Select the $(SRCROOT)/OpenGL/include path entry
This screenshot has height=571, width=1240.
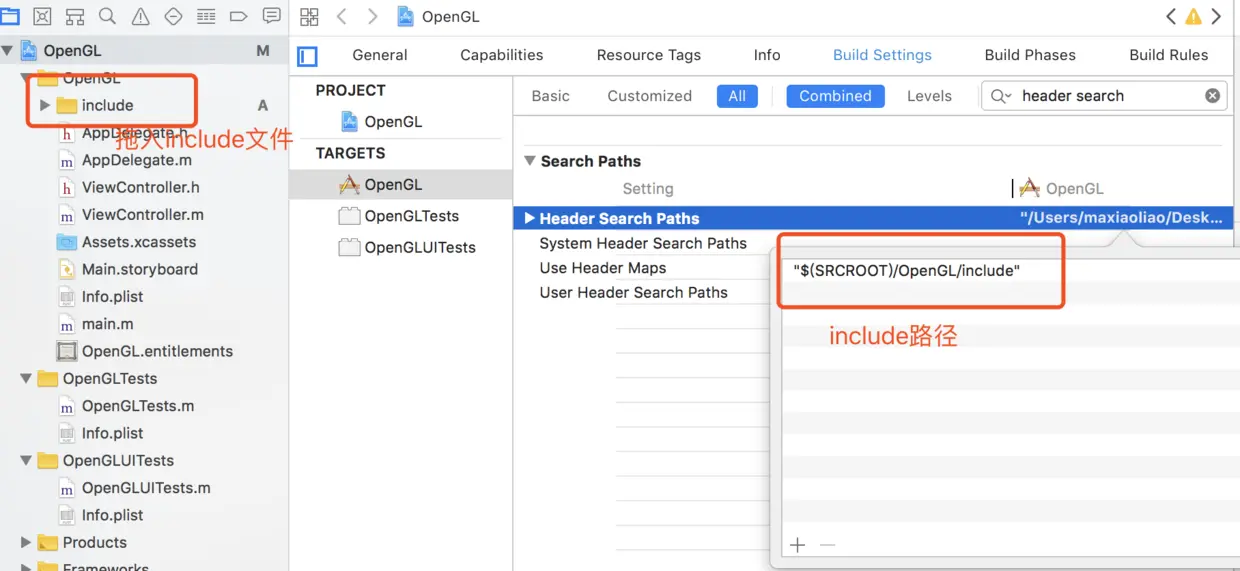[x=907, y=271]
